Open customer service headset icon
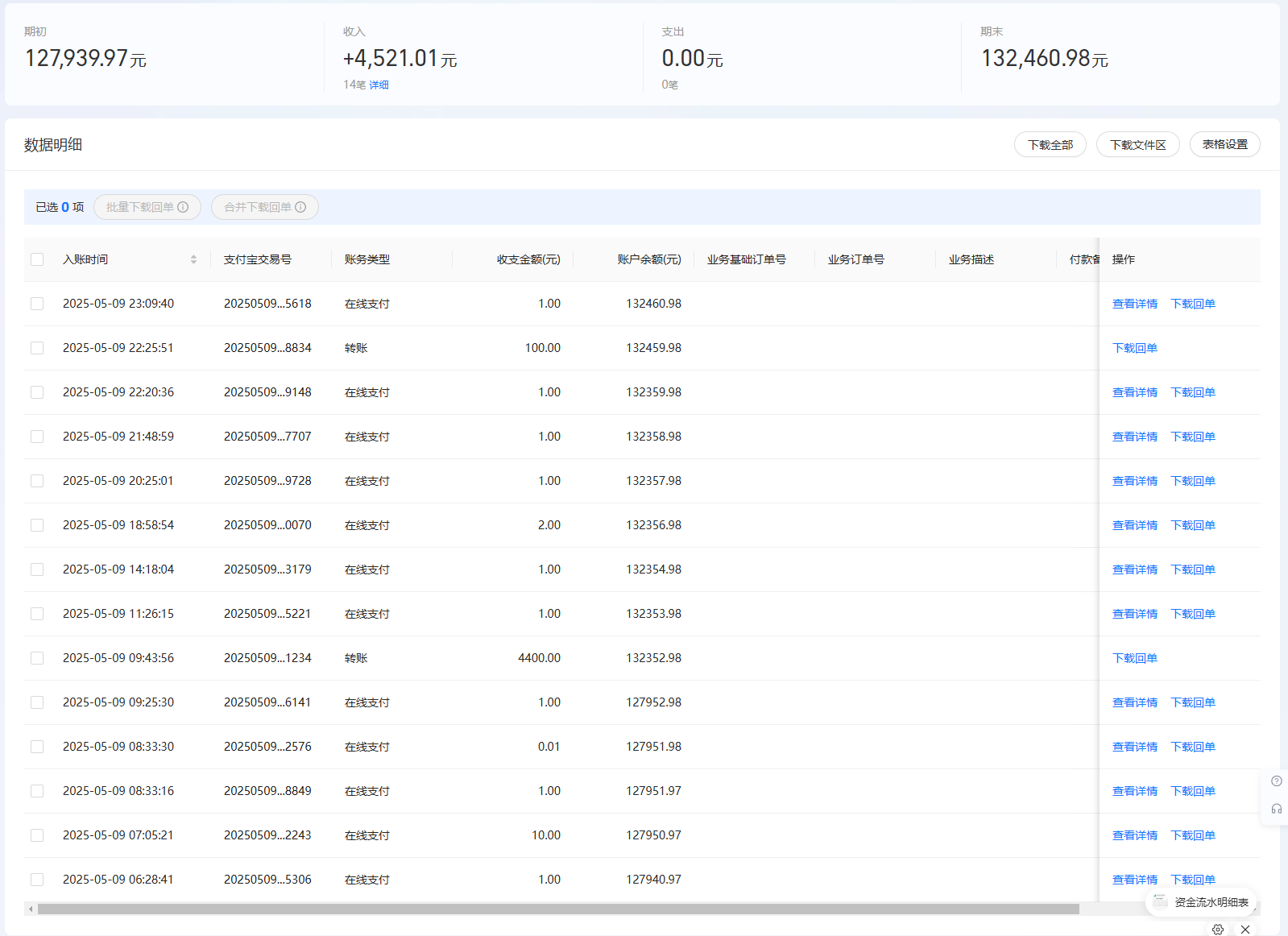This screenshot has width=1288, height=936. point(1276,809)
